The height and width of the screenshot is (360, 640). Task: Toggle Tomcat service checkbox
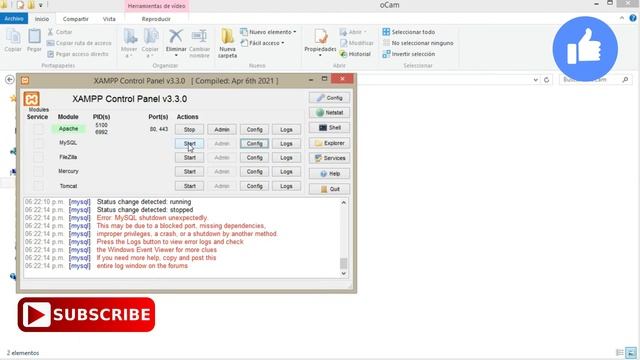[x=38, y=186]
